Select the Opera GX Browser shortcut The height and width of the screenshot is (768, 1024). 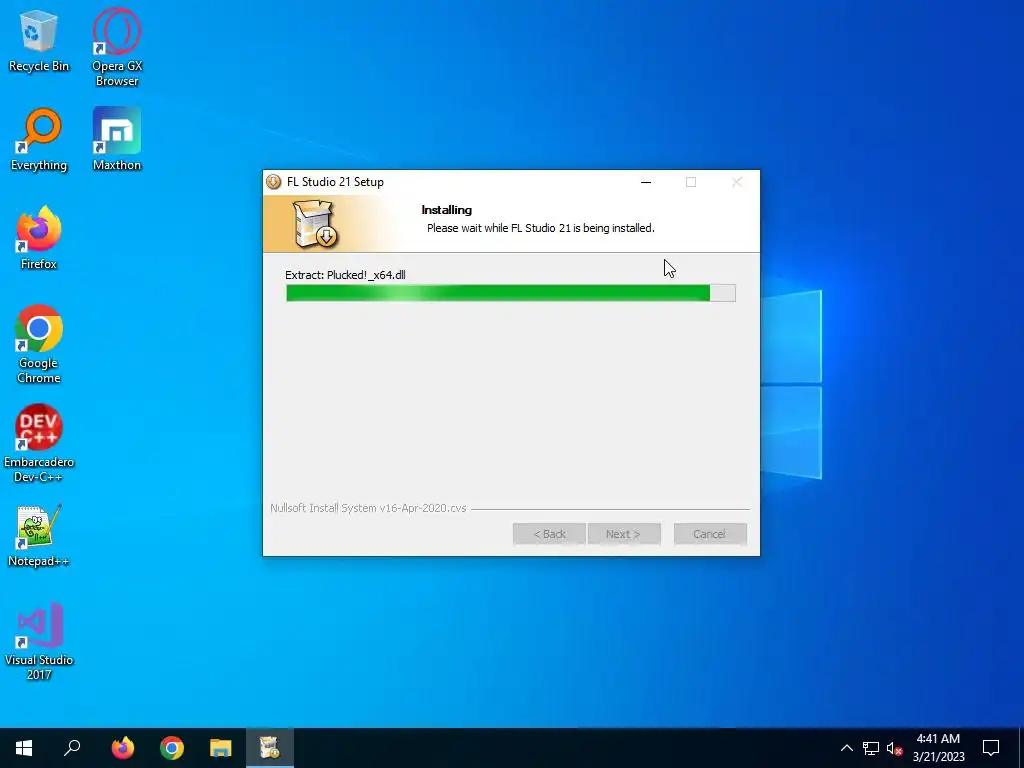click(x=117, y=47)
